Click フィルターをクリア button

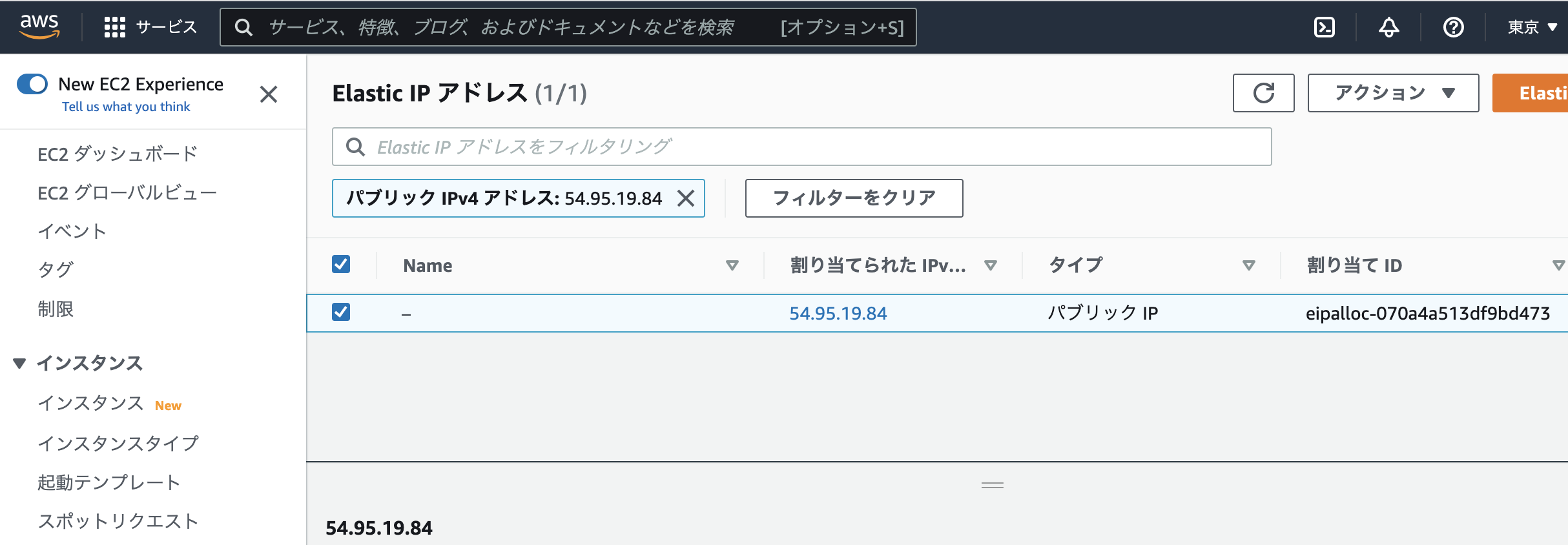point(854,198)
